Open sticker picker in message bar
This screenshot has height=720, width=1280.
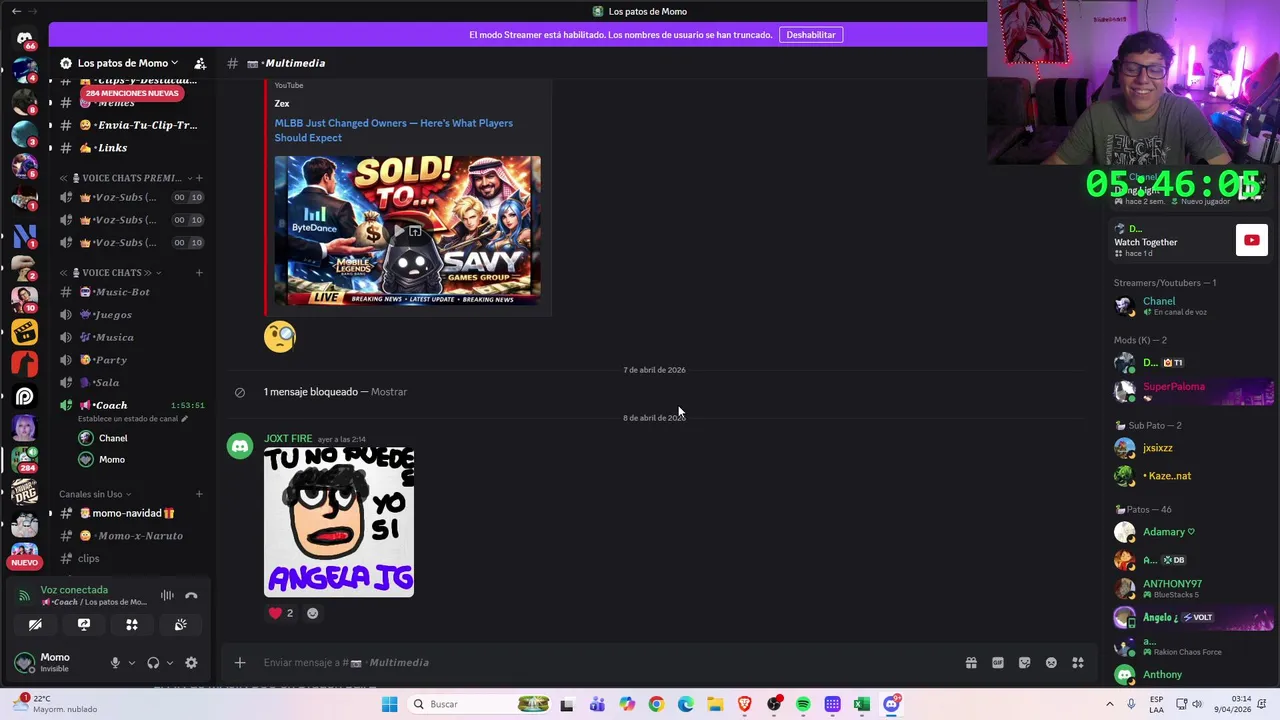1024,663
